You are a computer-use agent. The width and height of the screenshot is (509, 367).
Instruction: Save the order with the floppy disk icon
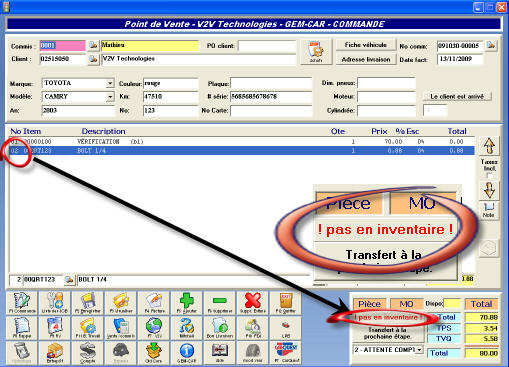[88, 303]
